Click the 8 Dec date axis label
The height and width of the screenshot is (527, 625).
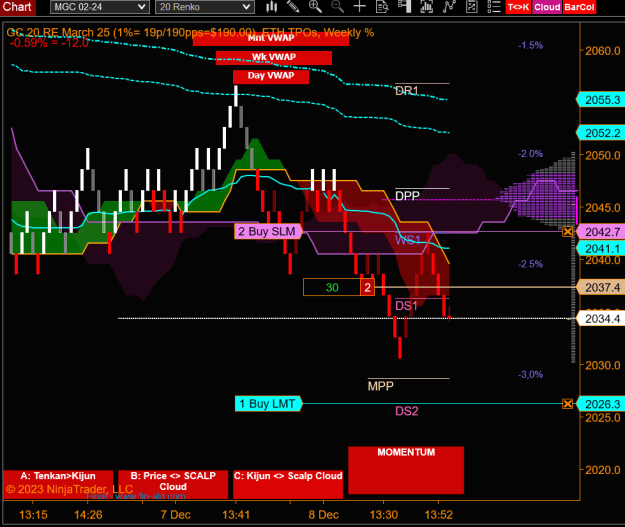[324, 515]
